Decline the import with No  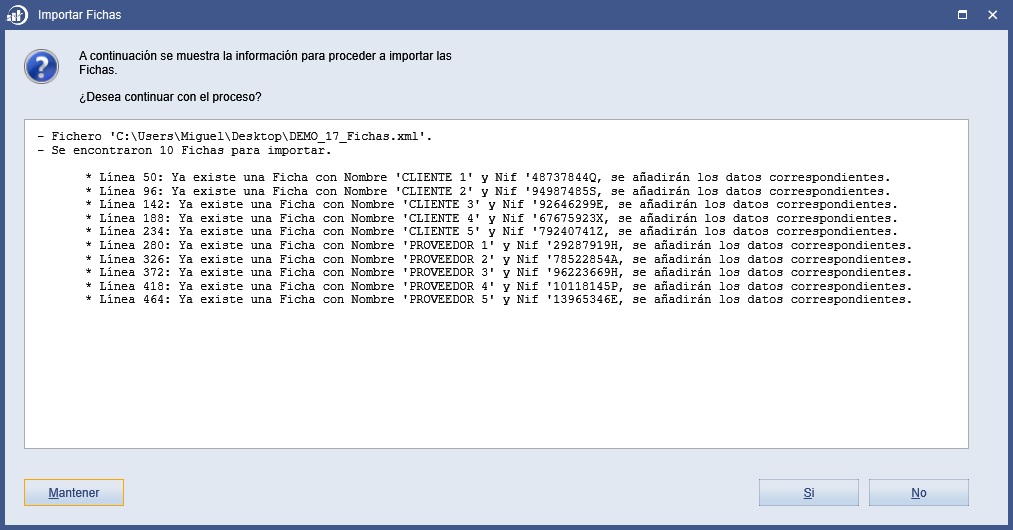click(918, 493)
